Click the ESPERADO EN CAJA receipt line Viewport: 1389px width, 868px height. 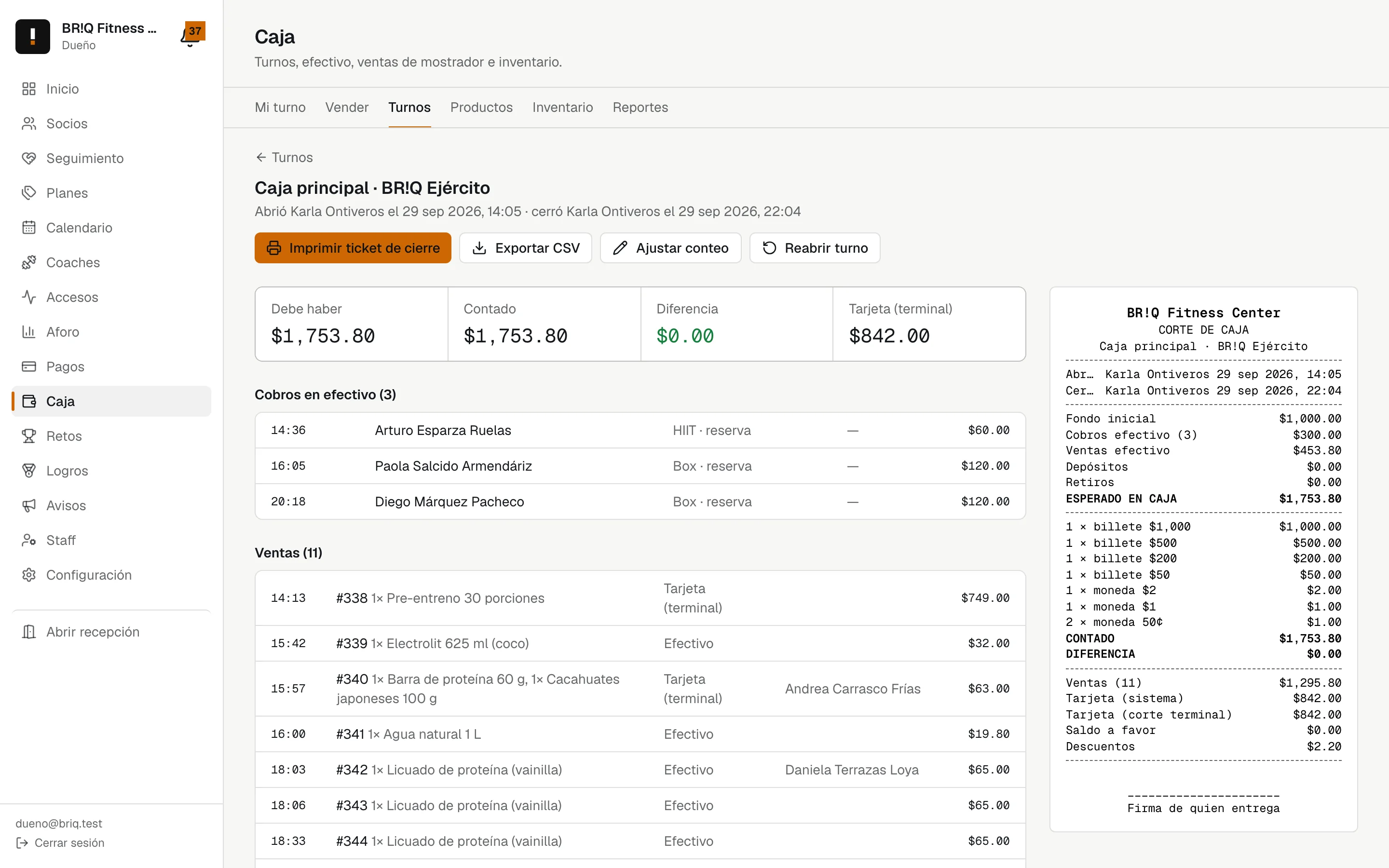1203,499
